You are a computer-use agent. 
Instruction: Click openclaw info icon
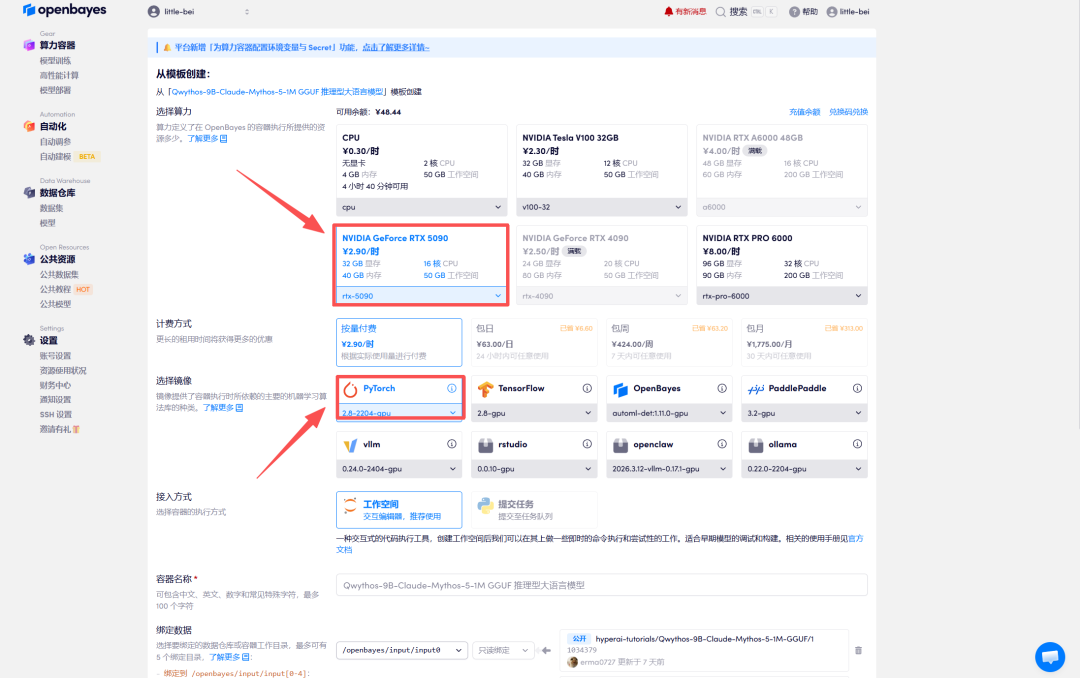coord(722,444)
